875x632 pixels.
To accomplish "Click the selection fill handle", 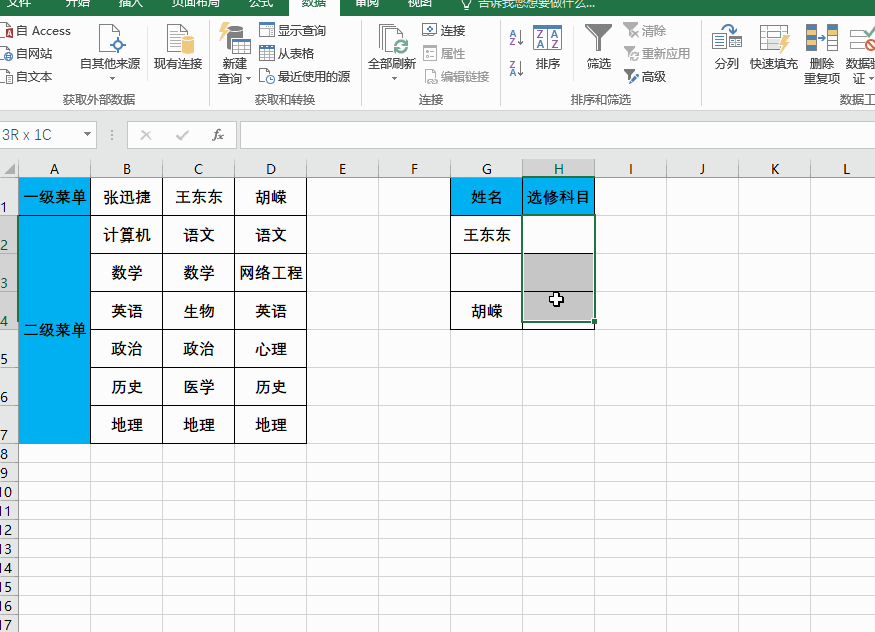I will coord(594,321).
